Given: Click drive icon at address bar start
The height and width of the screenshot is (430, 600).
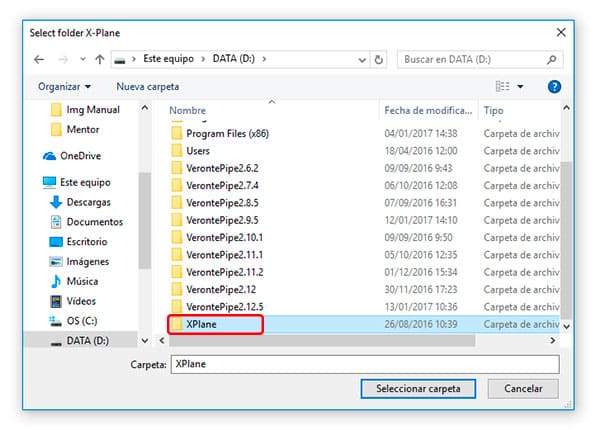Looking at the screenshot, I should click(x=120, y=60).
